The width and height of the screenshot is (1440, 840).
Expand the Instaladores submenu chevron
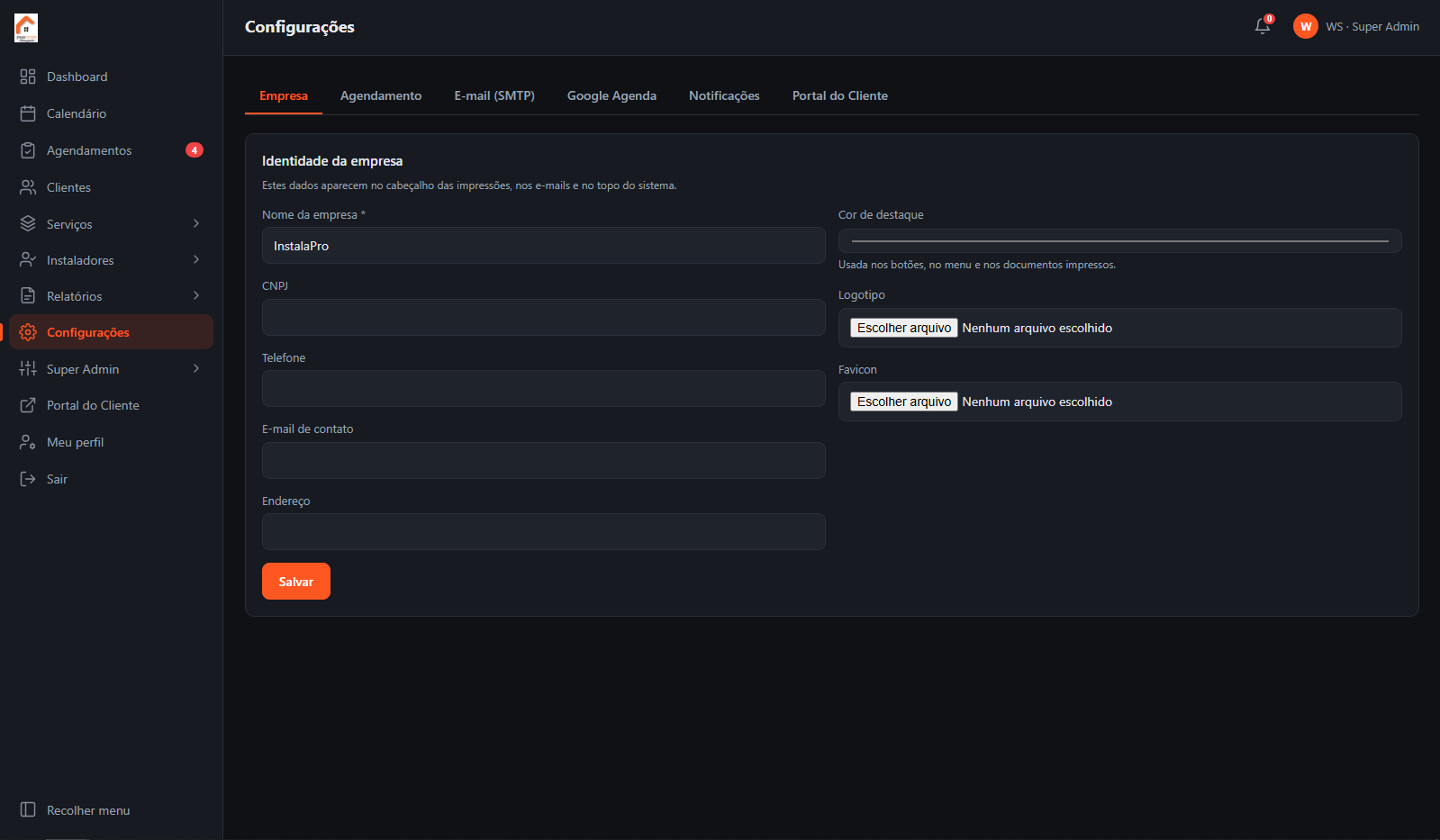196,259
